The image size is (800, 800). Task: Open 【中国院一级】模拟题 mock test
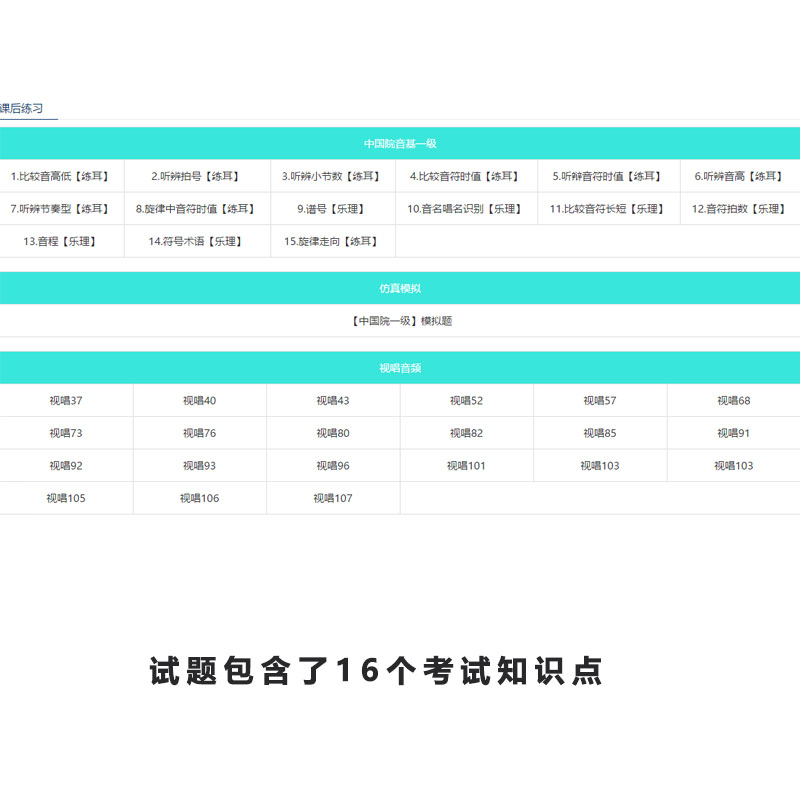coord(402,321)
